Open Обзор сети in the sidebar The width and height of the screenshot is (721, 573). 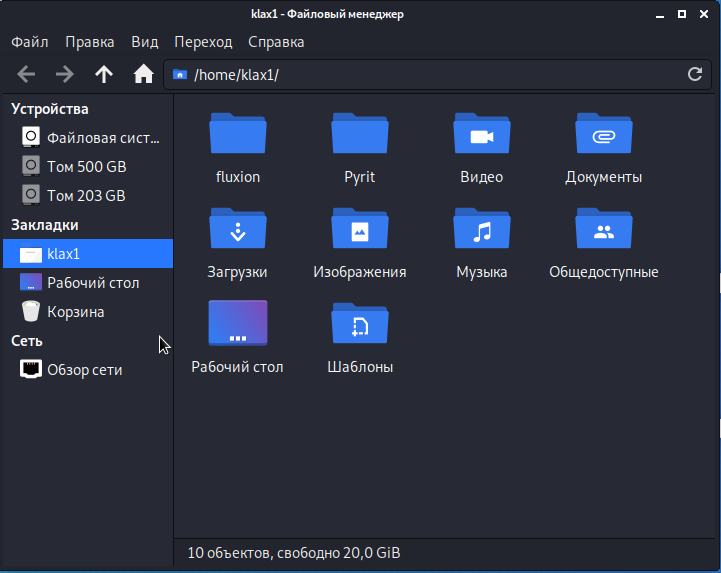pyautogui.click(x=84, y=370)
